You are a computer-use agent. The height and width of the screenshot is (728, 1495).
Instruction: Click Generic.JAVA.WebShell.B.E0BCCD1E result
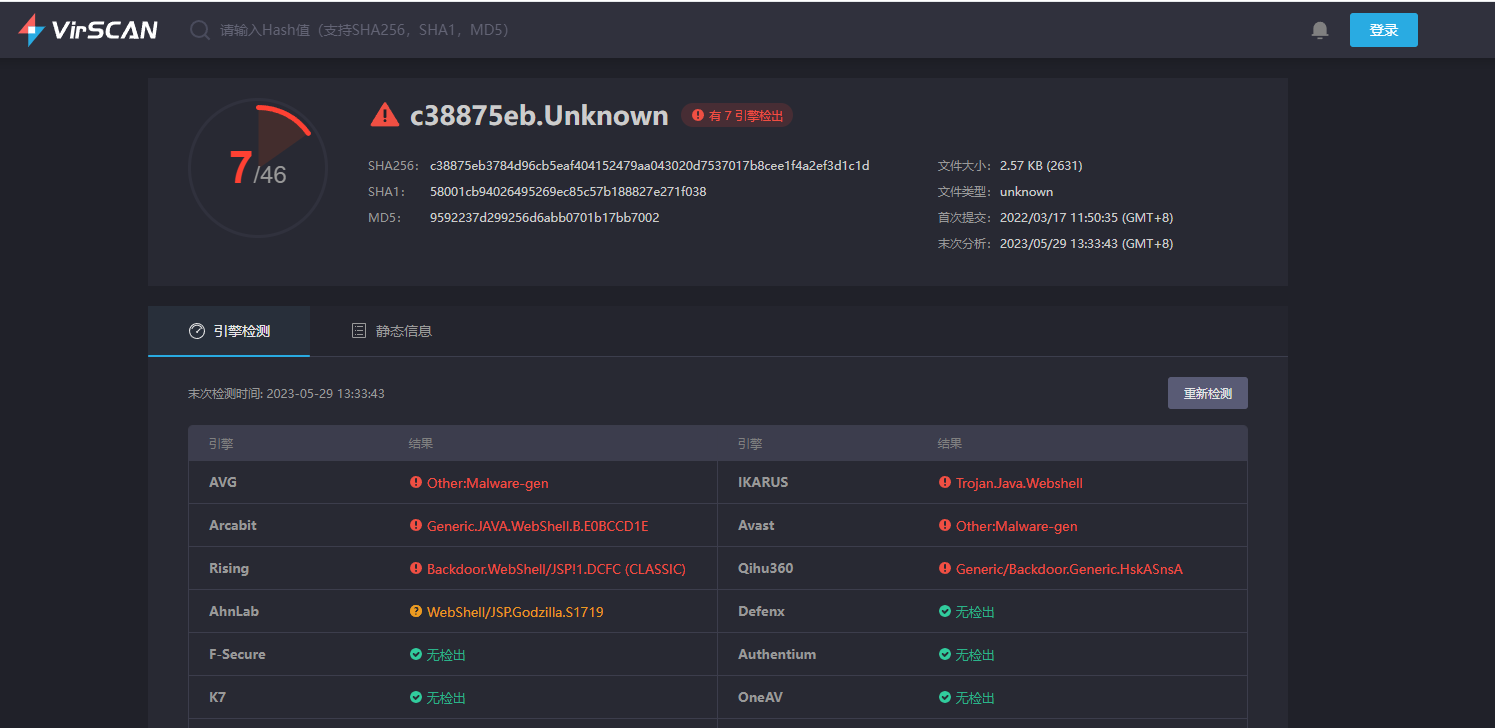coord(538,525)
